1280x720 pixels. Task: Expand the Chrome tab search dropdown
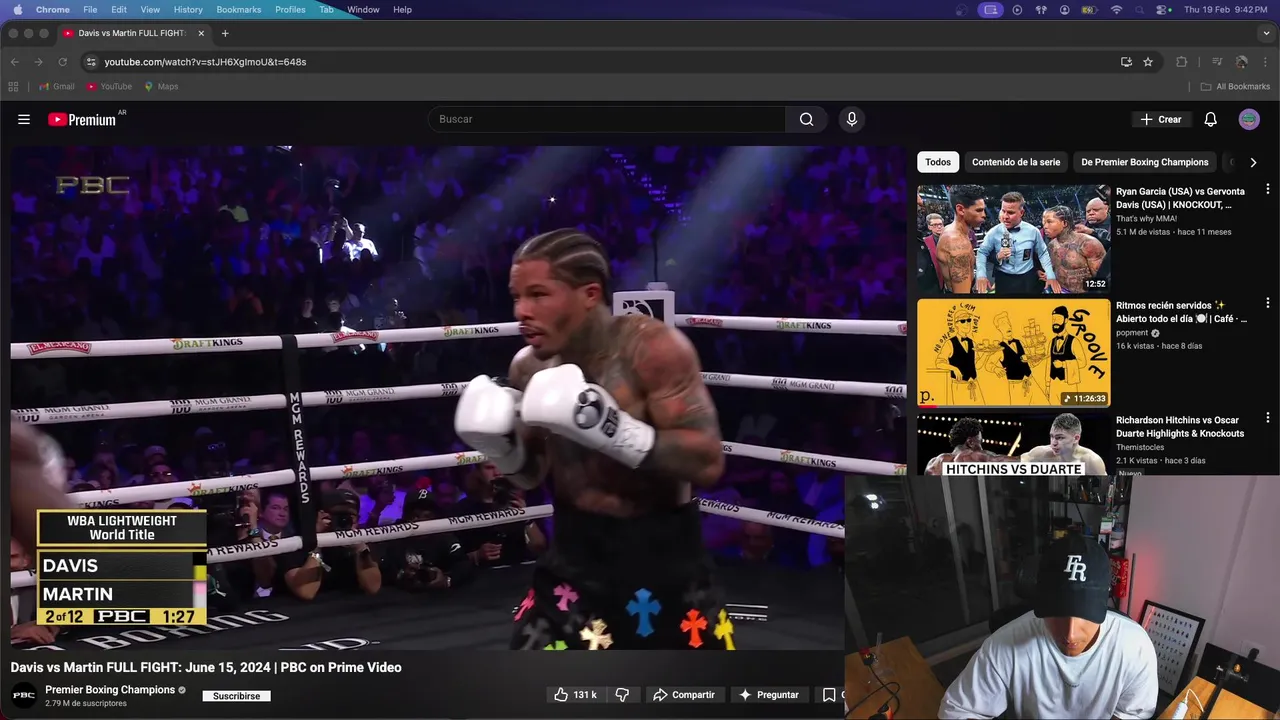pos(1267,33)
